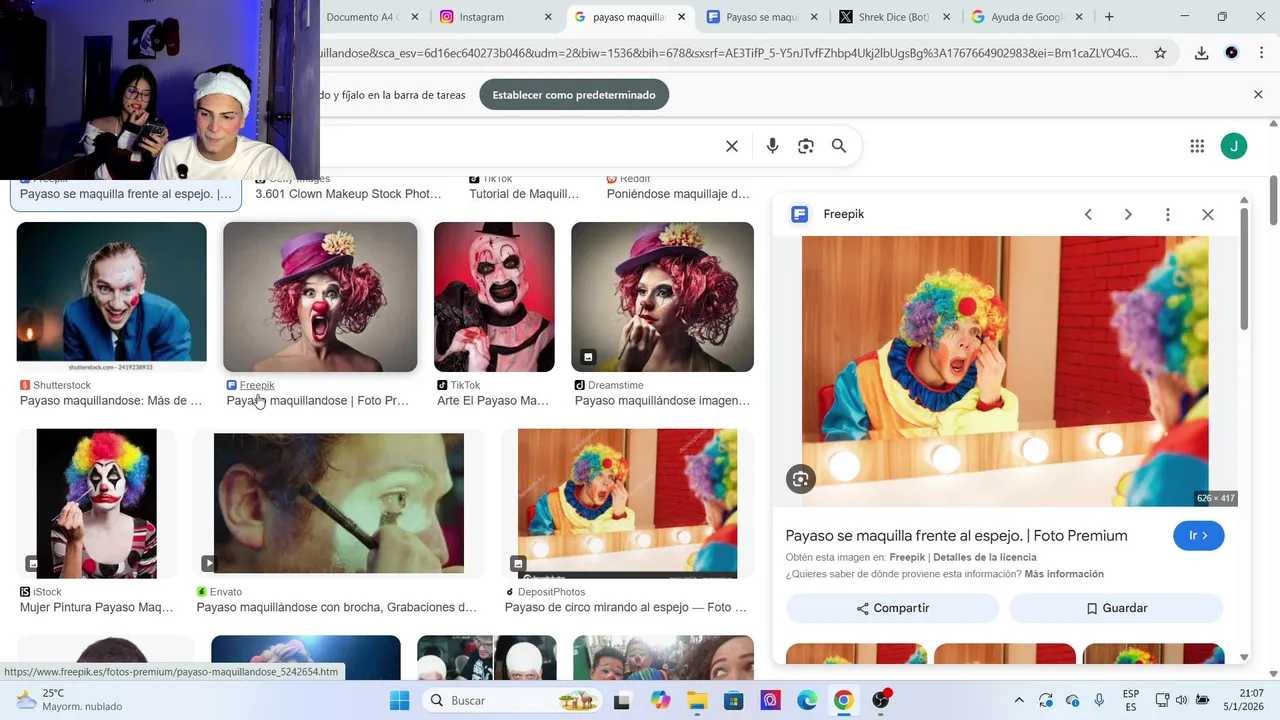The height and width of the screenshot is (720, 1280).
Task: Open more options in image preview panel
Action: (x=1167, y=214)
